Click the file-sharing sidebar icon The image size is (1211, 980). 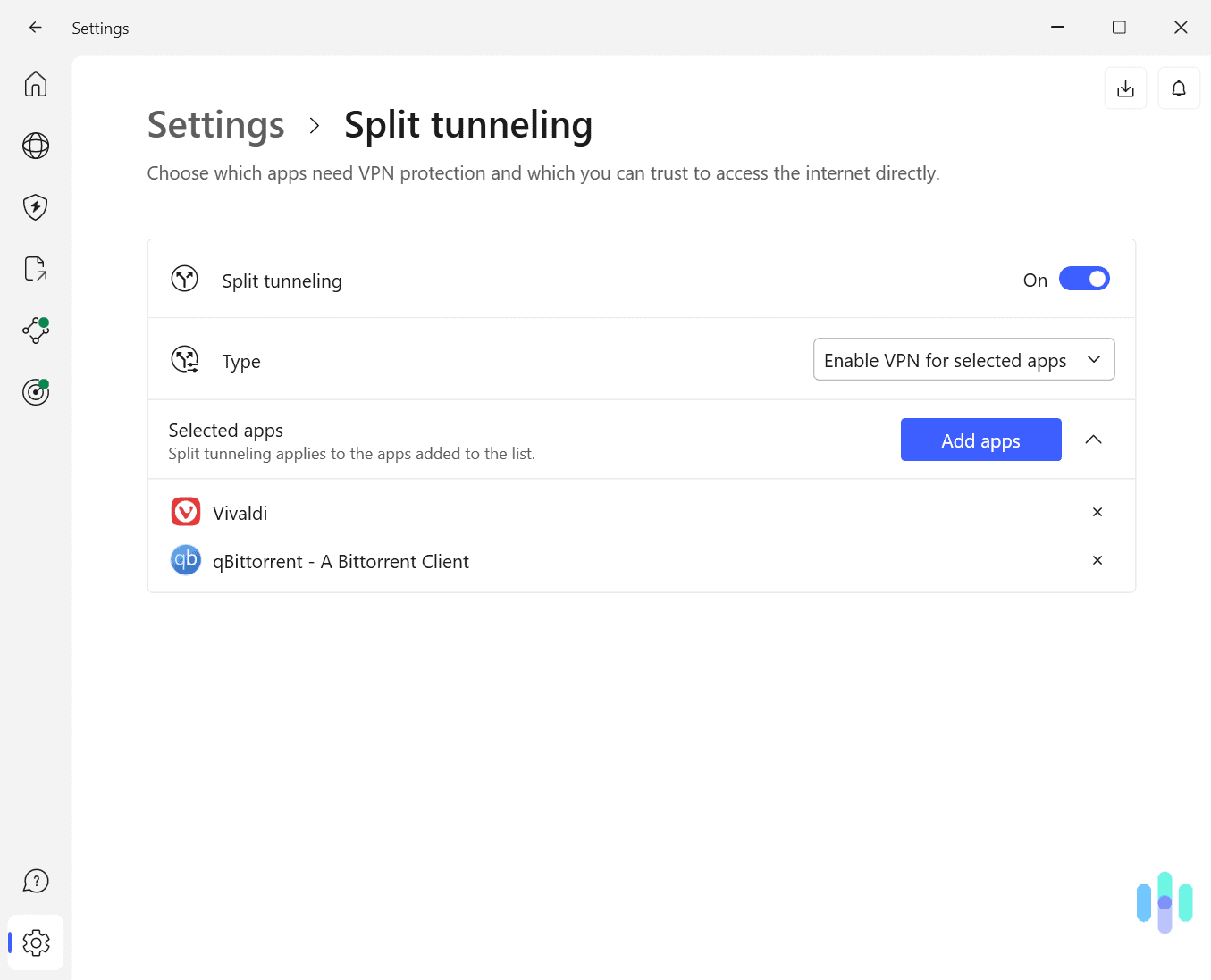pos(35,268)
